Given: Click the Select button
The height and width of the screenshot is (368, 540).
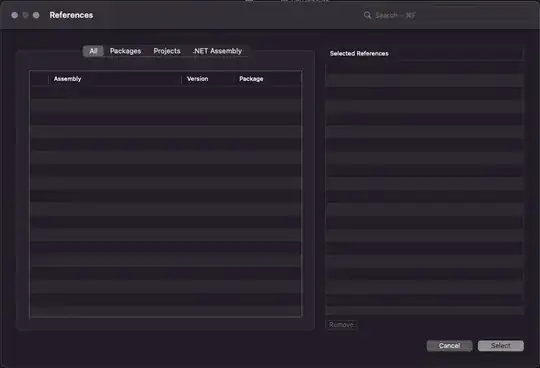Looking at the screenshot, I should pos(501,346).
